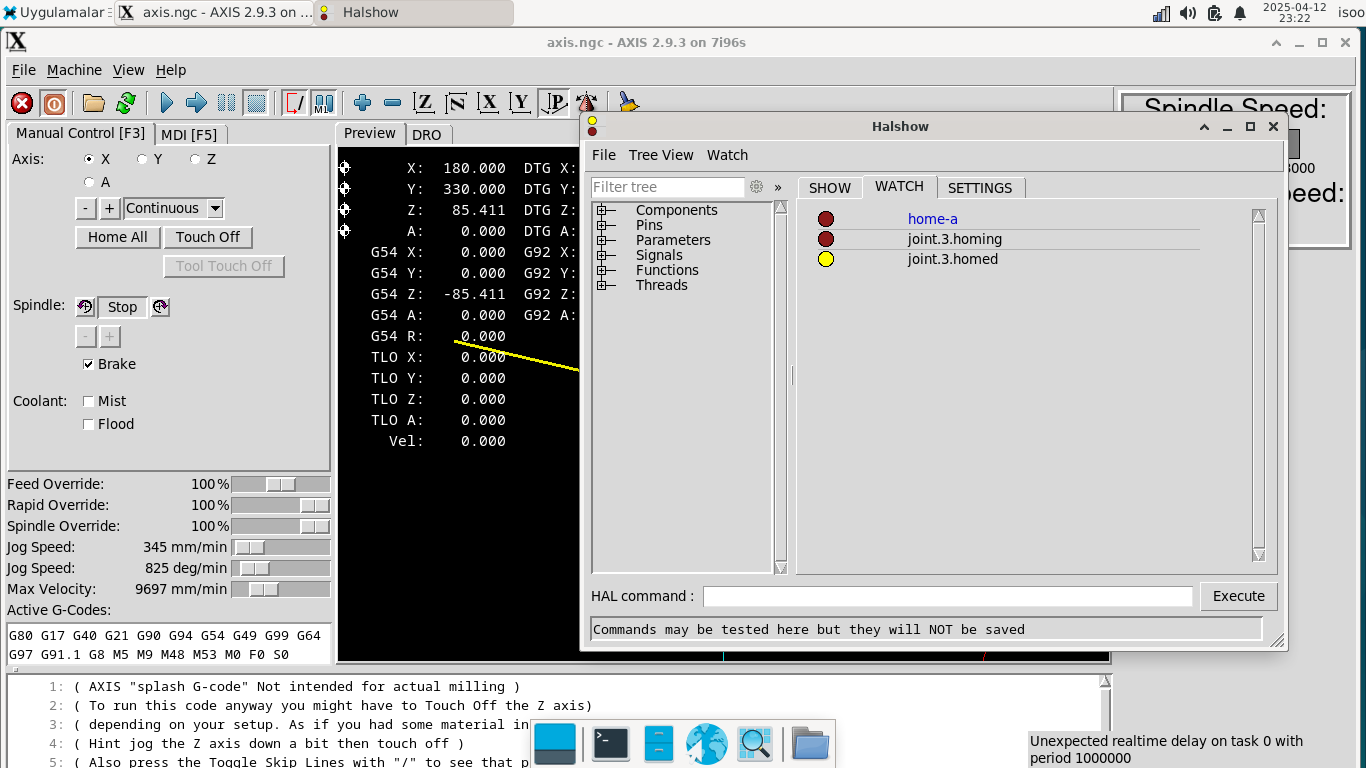Select X view icon in toolbar
Viewport: 1366px width, 768px height.
coord(488,103)
